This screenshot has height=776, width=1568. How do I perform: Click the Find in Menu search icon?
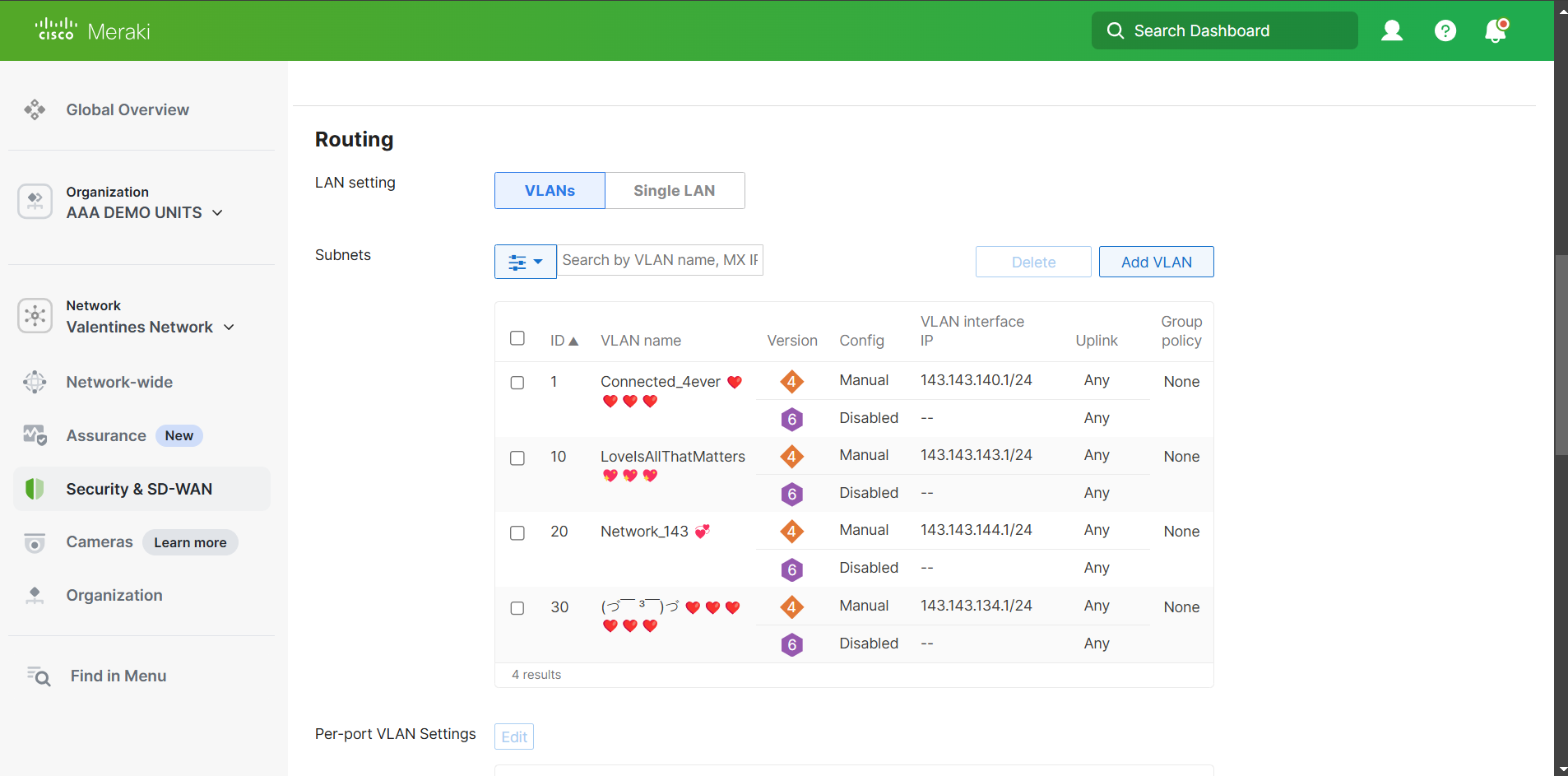tap(38, 676)
